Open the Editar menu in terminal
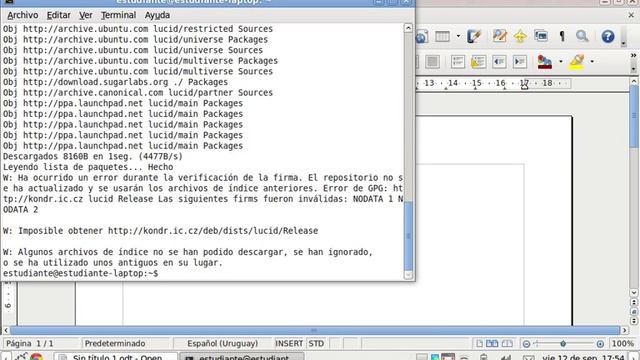The width and height of the screenshot is (640, 360). [x=58, y=15]
